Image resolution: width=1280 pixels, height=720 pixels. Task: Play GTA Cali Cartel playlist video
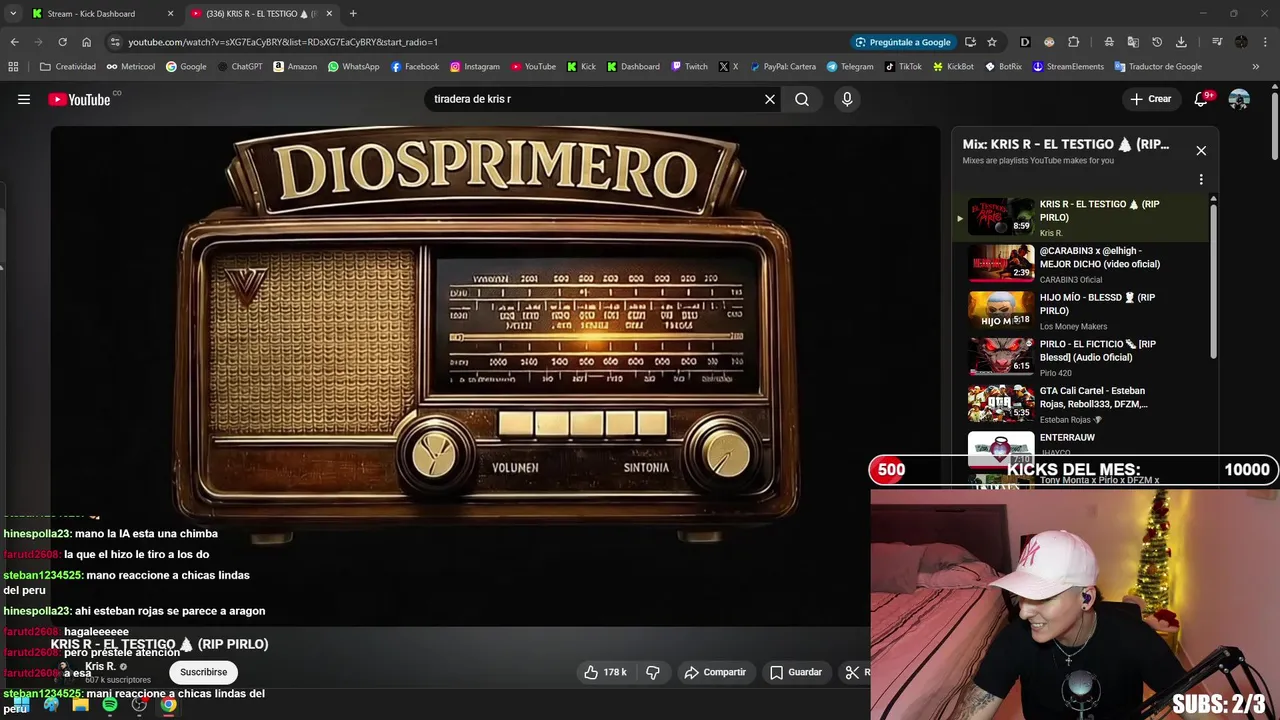tap(1081, 404)
